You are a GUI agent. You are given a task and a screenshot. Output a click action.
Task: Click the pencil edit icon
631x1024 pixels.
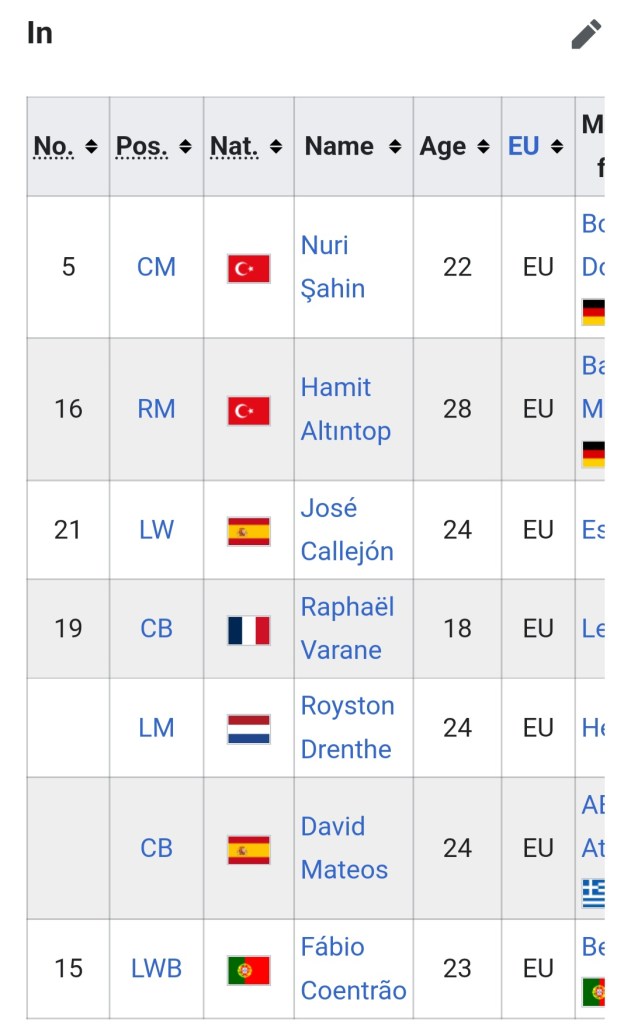(x=586, y=34)
